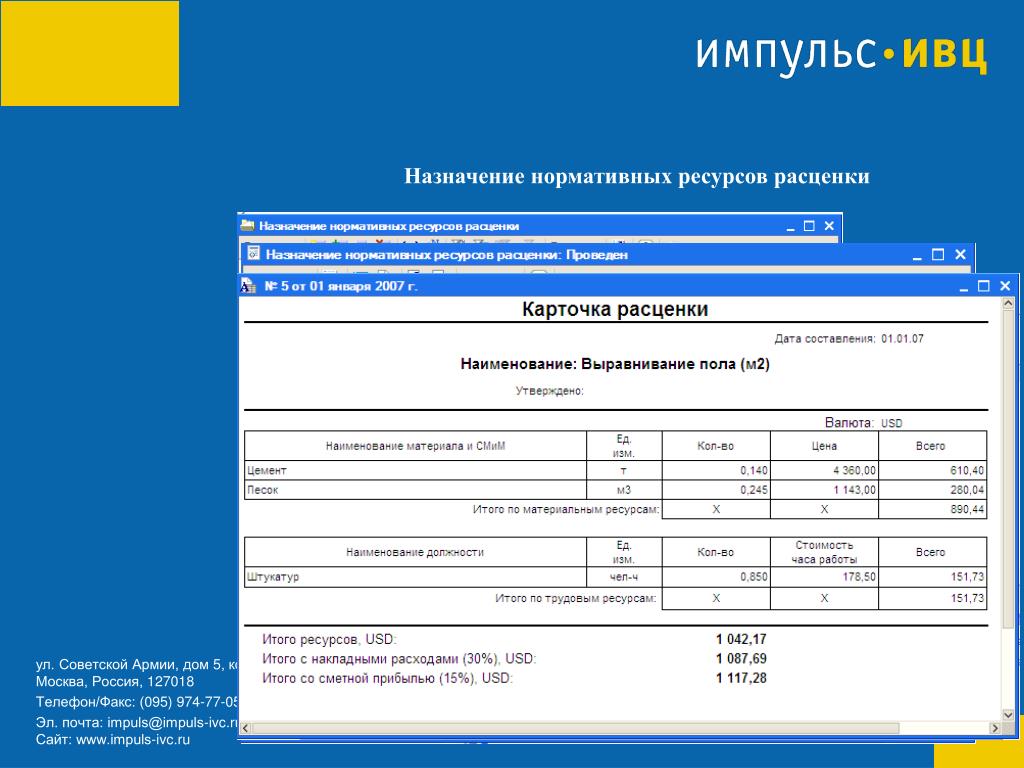Click the vertical scrollbar down arrow
Screen dimensions: 1024x768
1008,714
